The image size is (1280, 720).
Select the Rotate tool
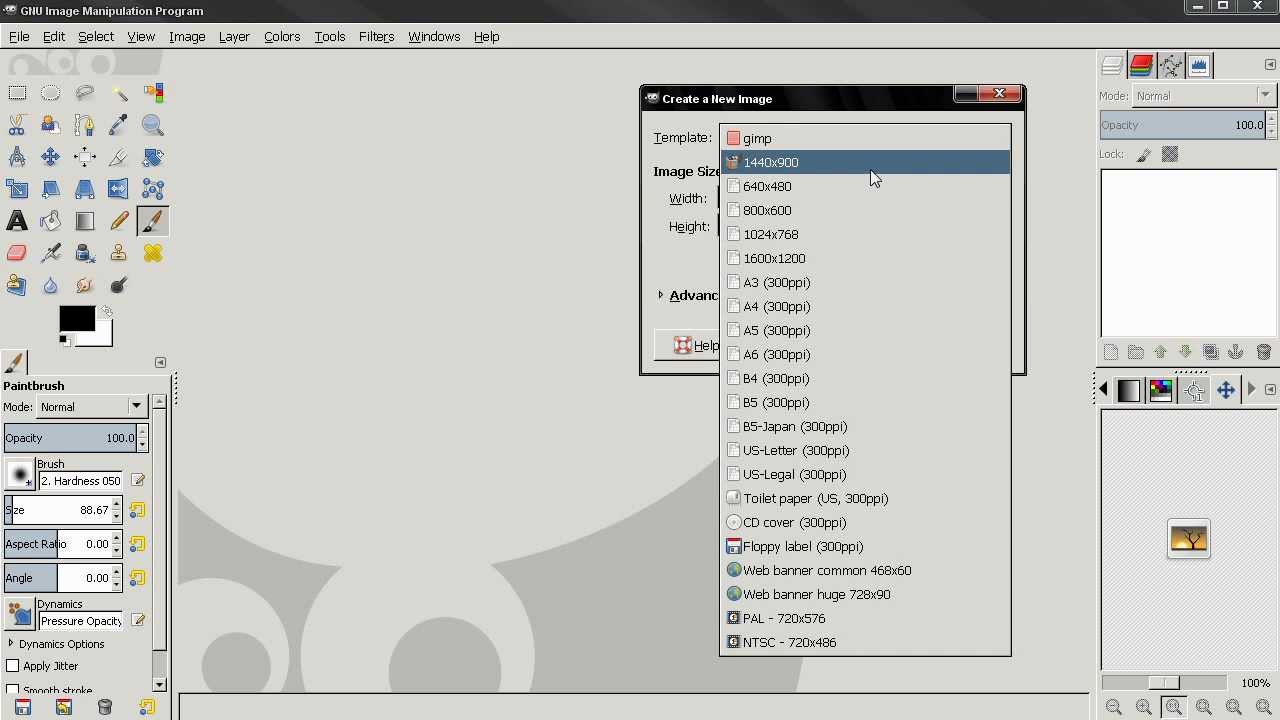click(x=153, y=157)
